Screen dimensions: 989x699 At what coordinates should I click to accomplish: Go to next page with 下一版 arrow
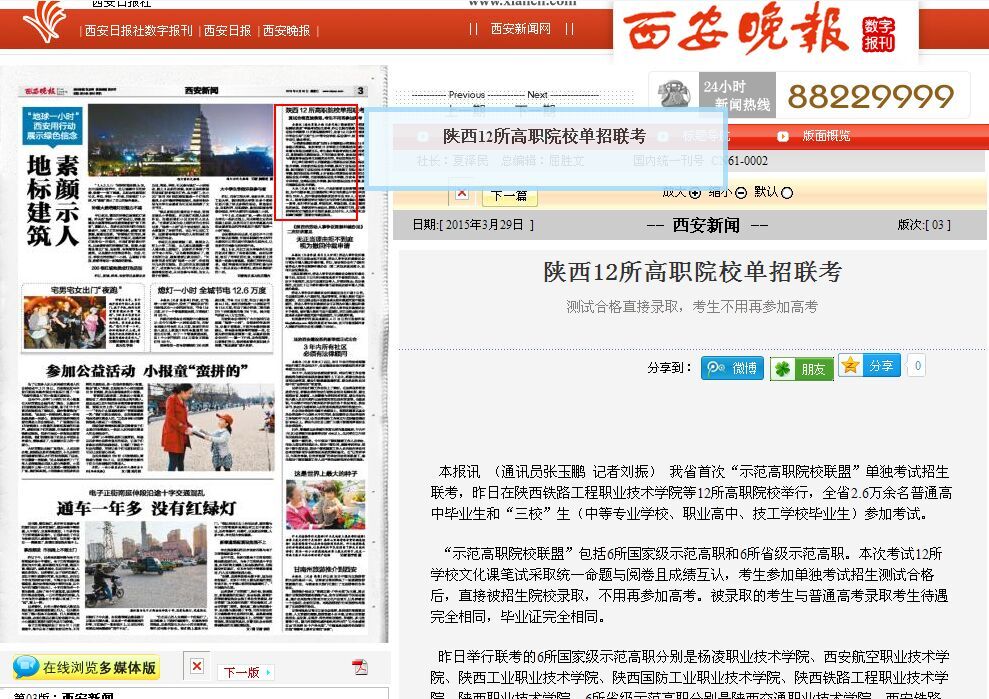(246, 672)
